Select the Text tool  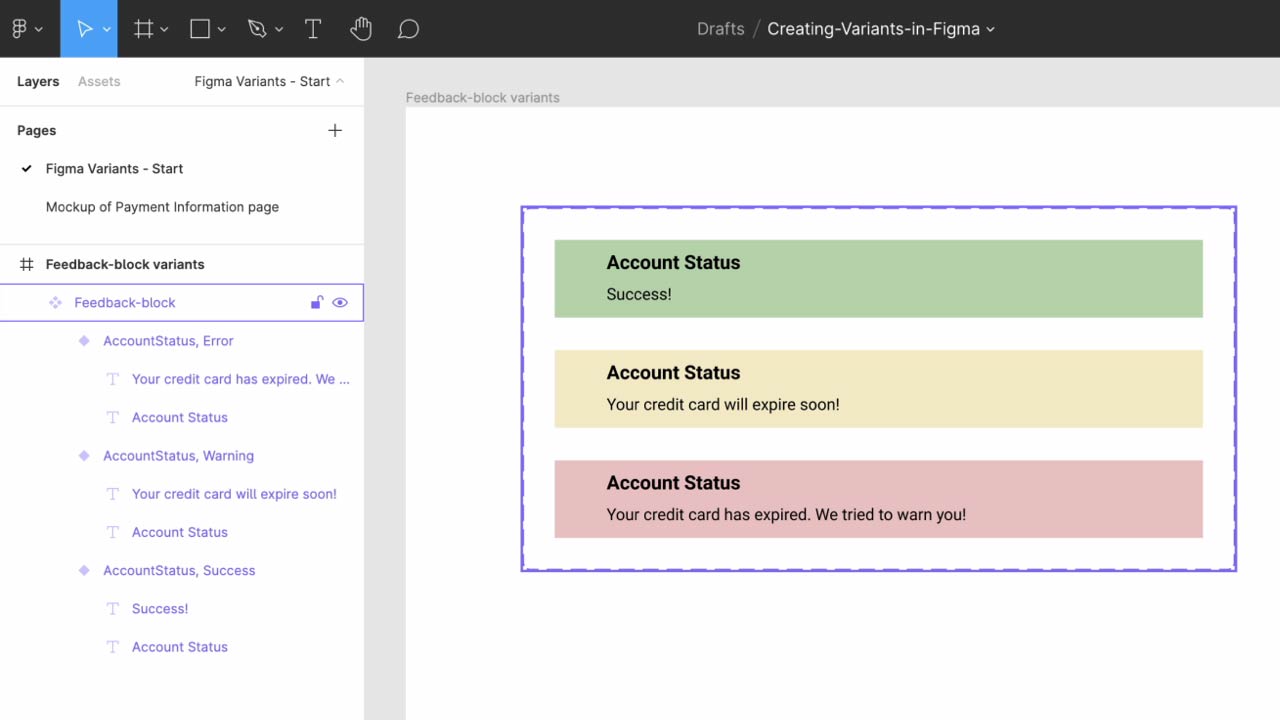(312, 28)
